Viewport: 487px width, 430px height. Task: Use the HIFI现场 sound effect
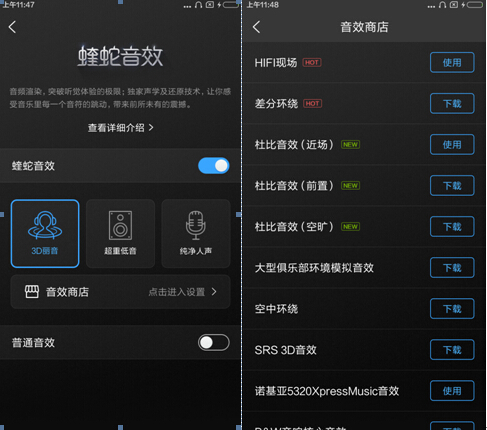pos(452,62)
